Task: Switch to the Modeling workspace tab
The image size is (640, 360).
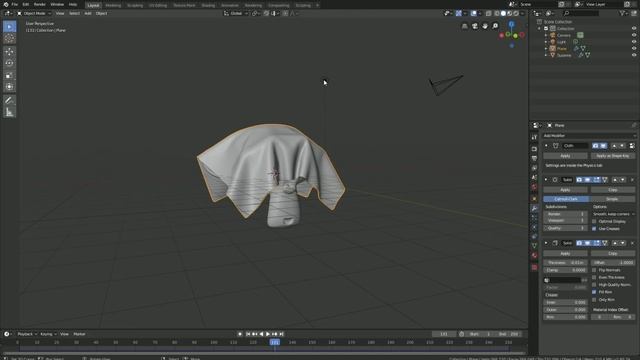Action: (x=113, y=5)
